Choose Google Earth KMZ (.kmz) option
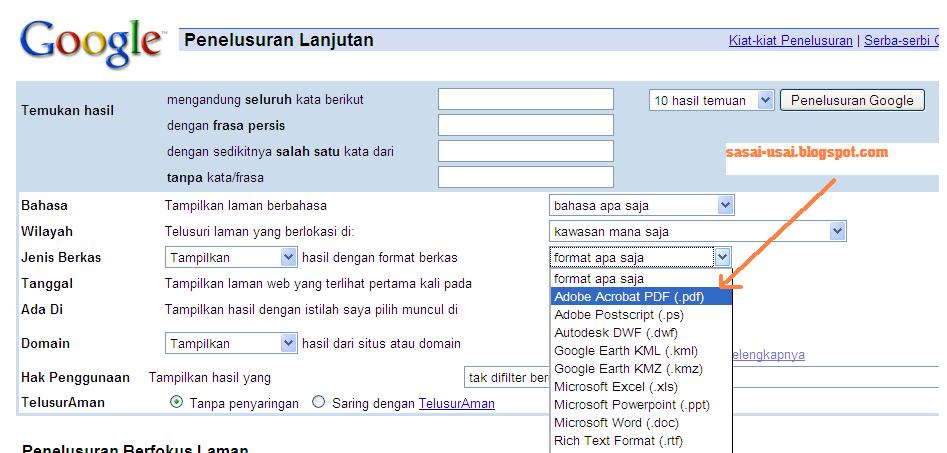The image size is (947, 453). coord(641,368)
